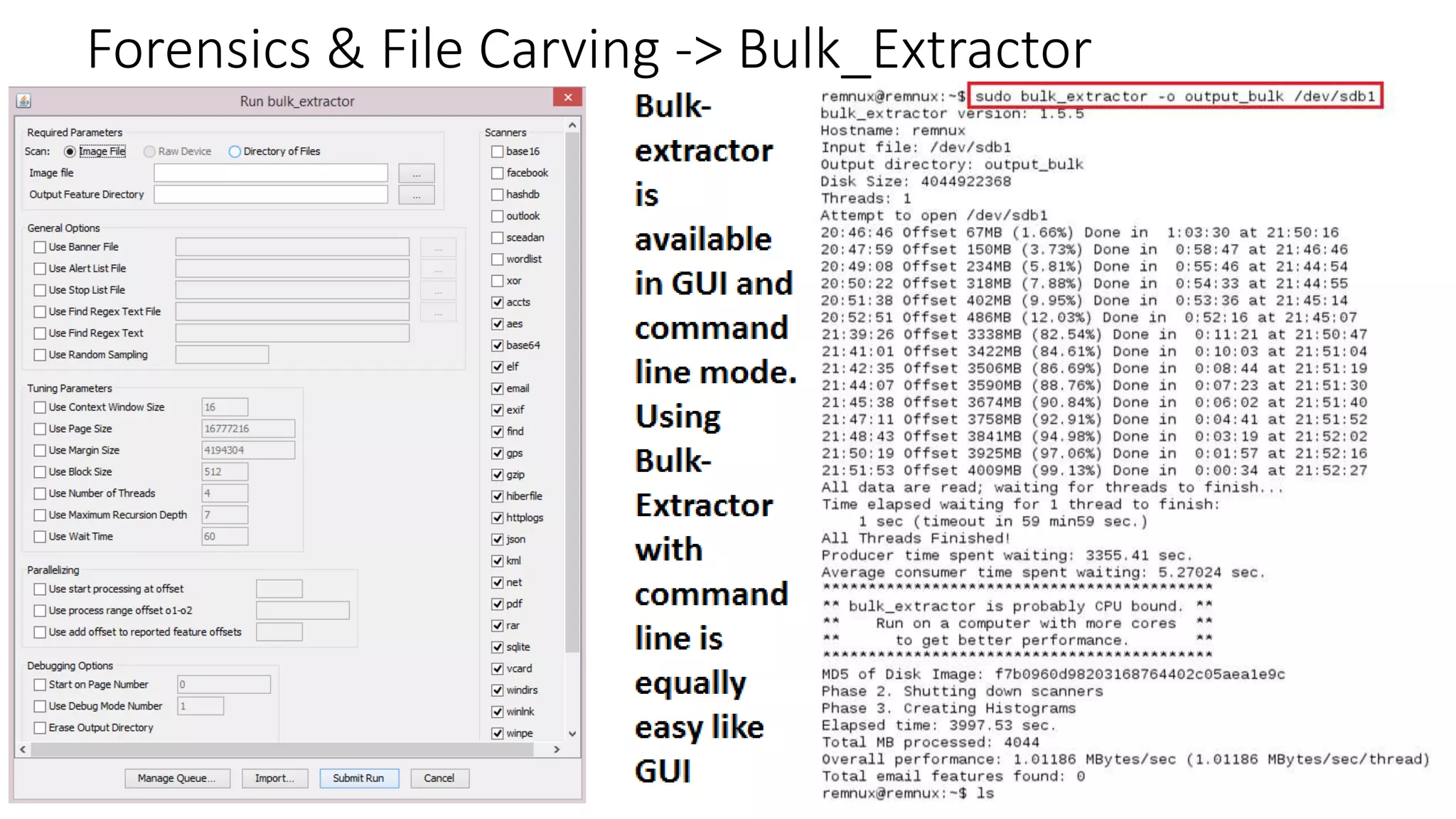Viewport: 1456px width, 819px height.
Task: Click Submit Run button
Action: tap(359, 778)
